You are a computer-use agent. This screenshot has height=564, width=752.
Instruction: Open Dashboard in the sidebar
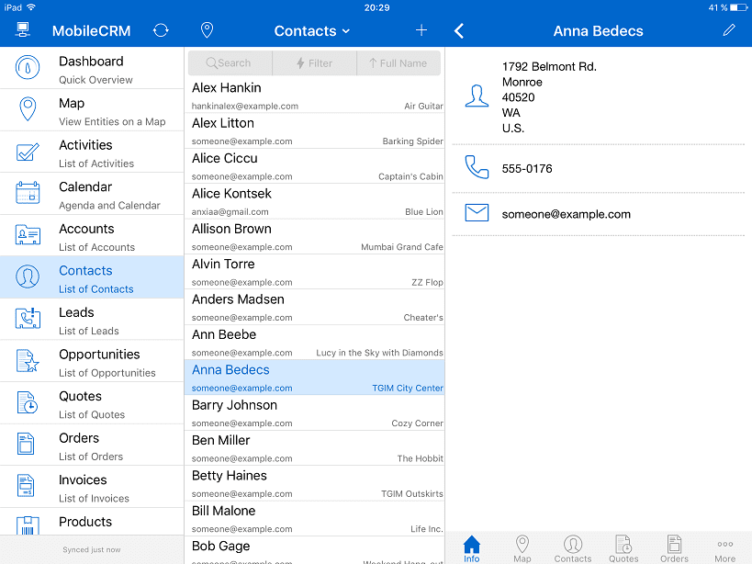(x=92, y=69)
